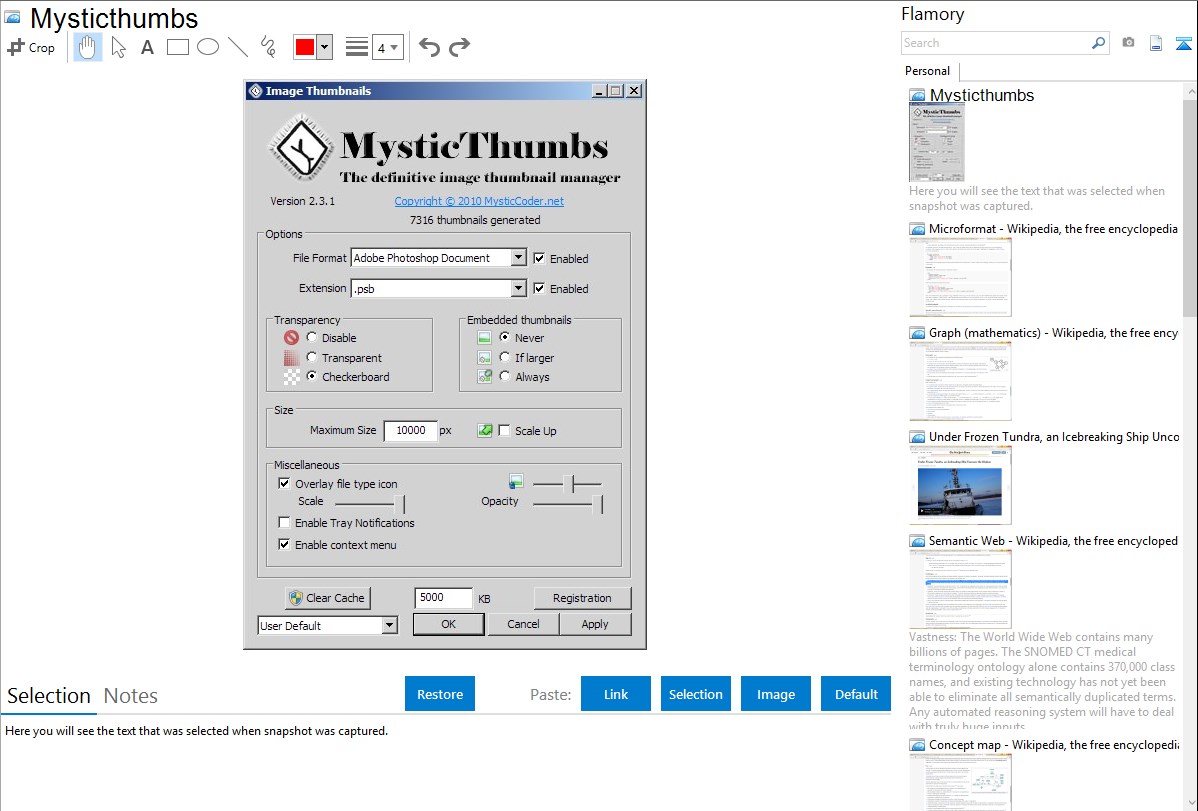
Task: Select the freehand drawing tool
Action: [x=267, y=47]
